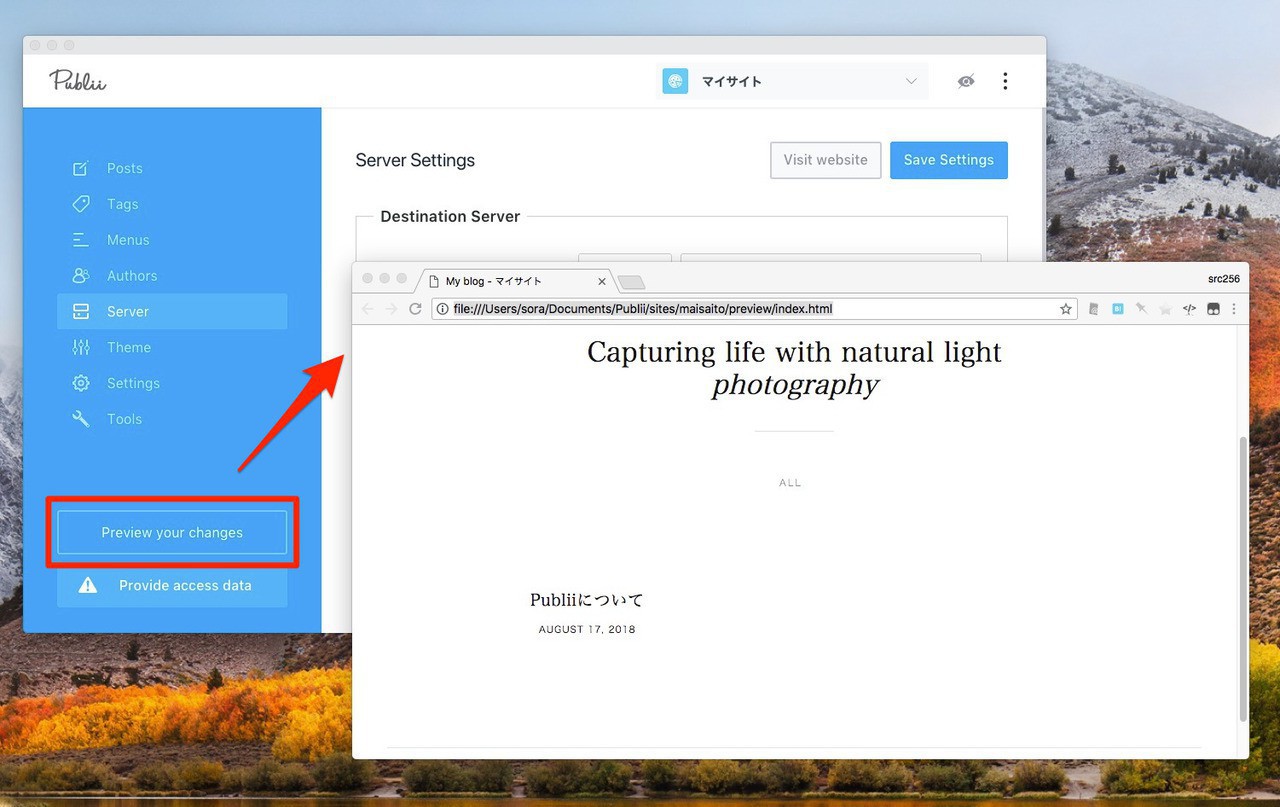
Task: Click the Publii logo
Action: pos(78,81)
